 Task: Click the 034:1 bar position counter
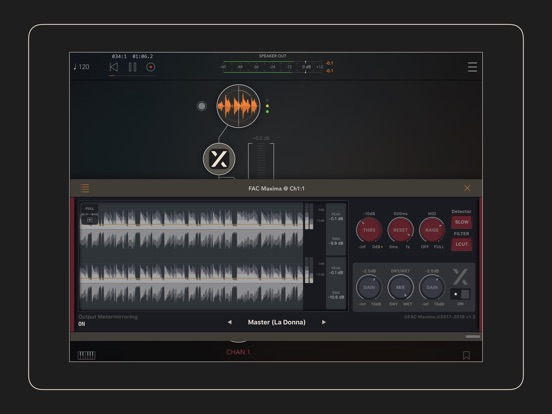click(119, 56)
